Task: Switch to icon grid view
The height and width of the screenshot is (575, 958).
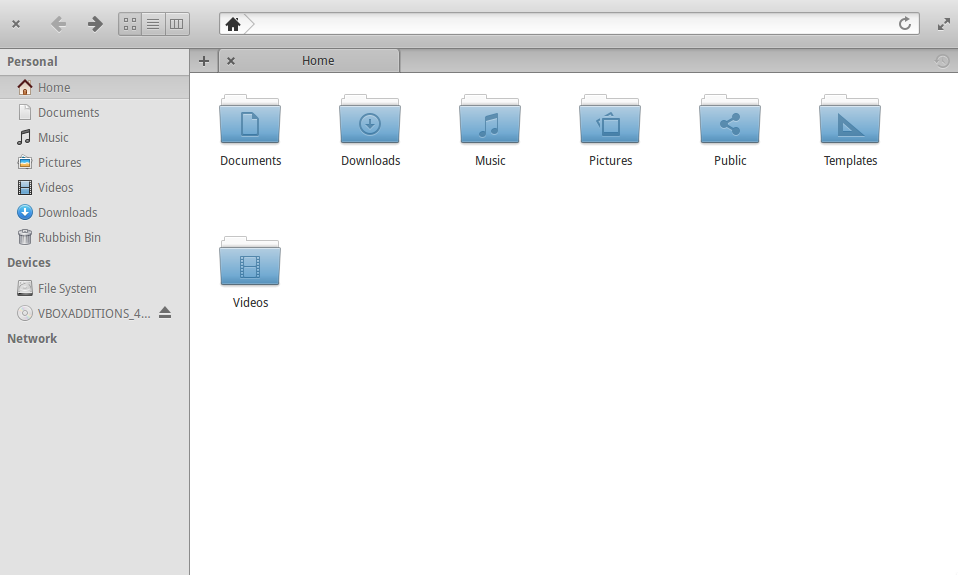Action: 130,24
